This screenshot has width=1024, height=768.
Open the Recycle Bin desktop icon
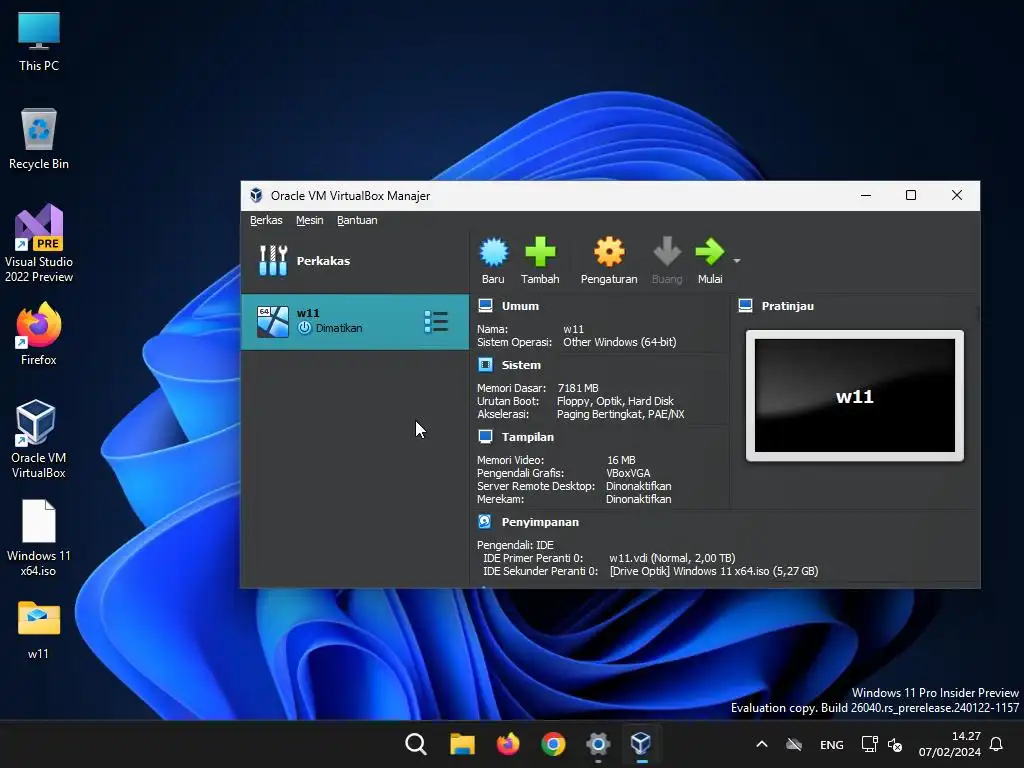click(39, 139)
